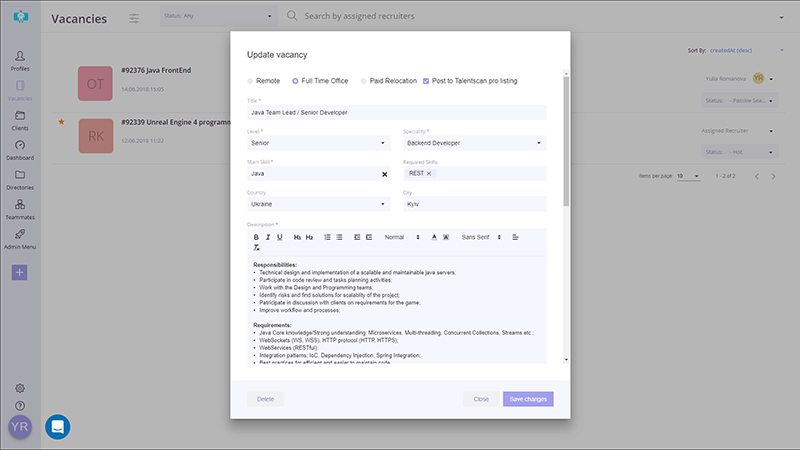Uncheck Post to Talentscan pro listing

pos(426,80)
